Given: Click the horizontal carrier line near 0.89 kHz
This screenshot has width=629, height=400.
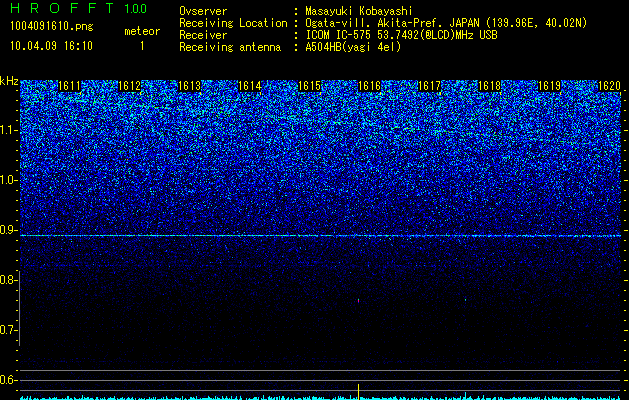Looking at the screenshot, I should pos(321,236).
